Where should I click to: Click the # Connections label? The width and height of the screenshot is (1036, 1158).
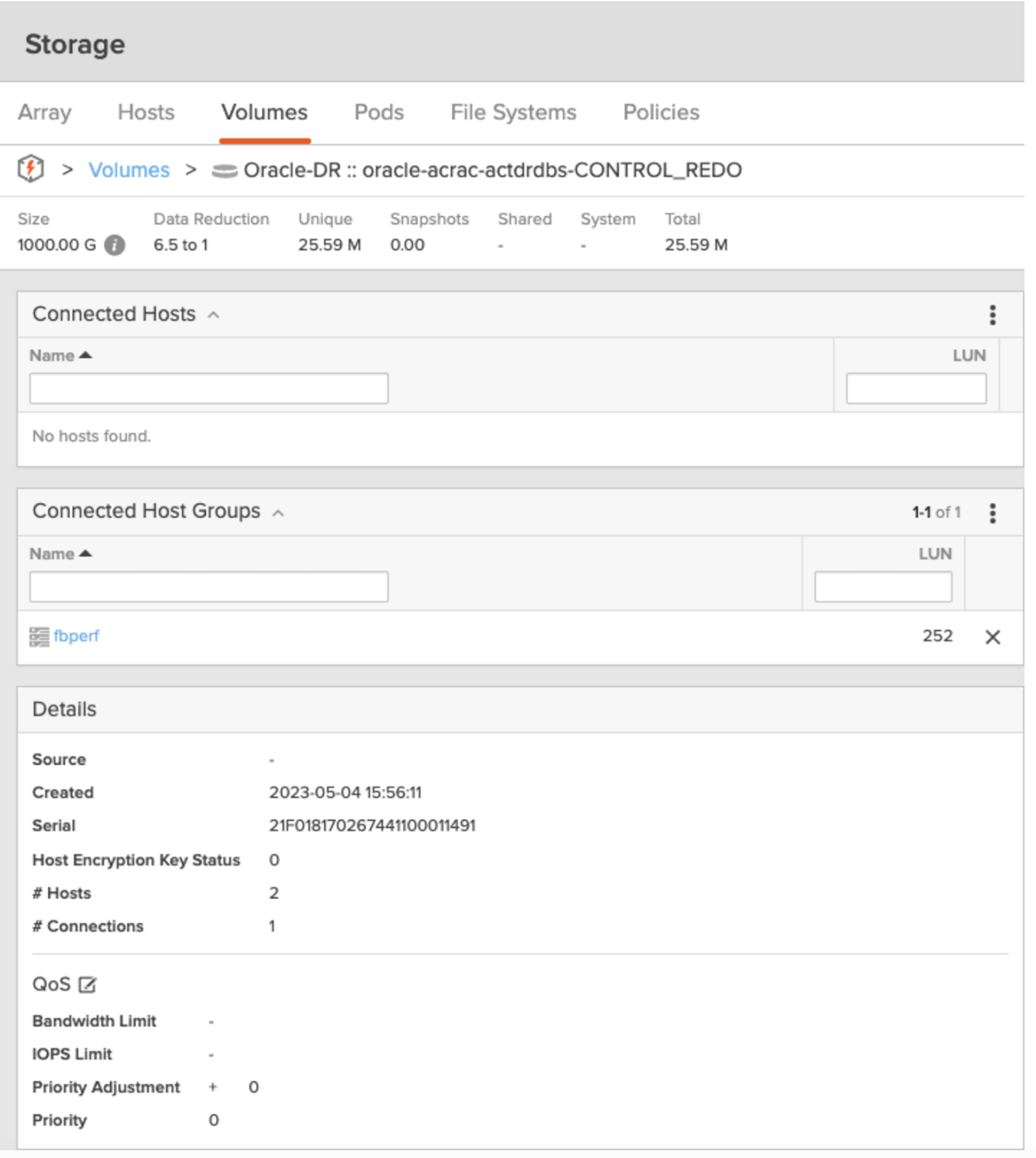click(x=88, y=926)
